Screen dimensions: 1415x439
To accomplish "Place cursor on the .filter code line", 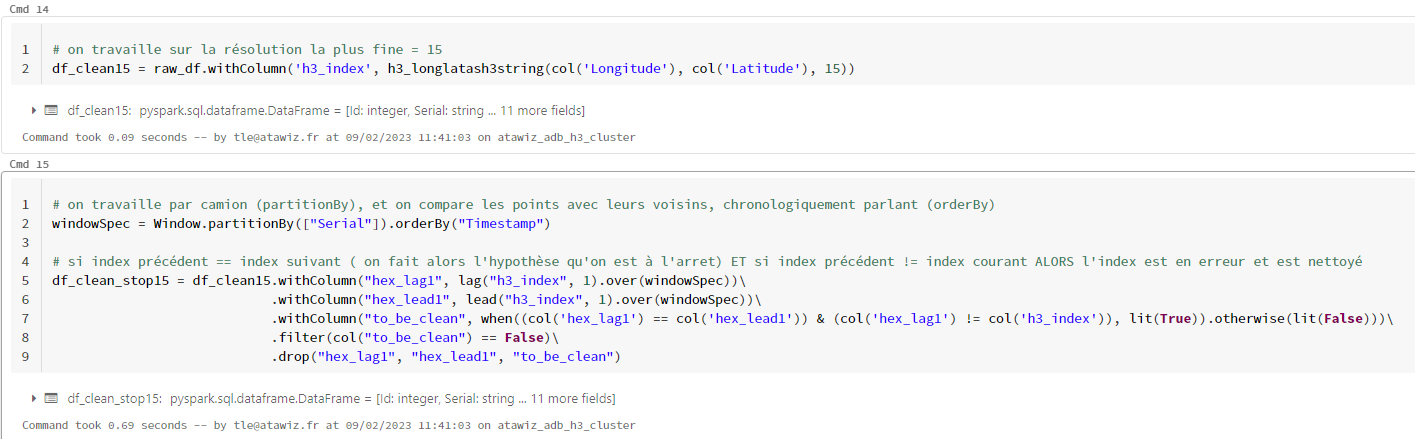I will pos(400,337).
